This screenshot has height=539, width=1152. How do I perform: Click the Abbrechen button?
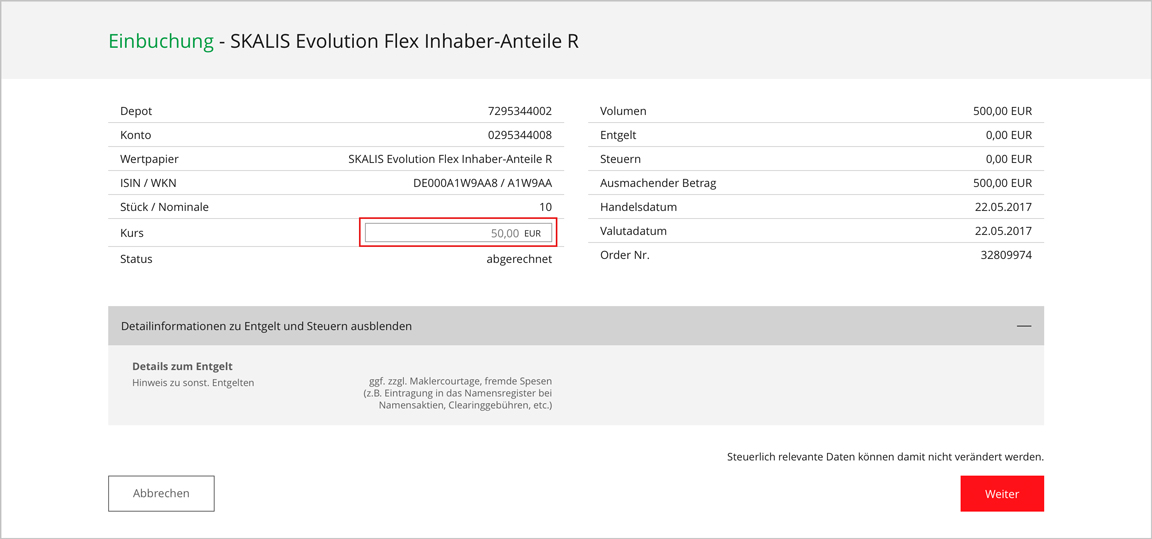[x=161, y=493]
